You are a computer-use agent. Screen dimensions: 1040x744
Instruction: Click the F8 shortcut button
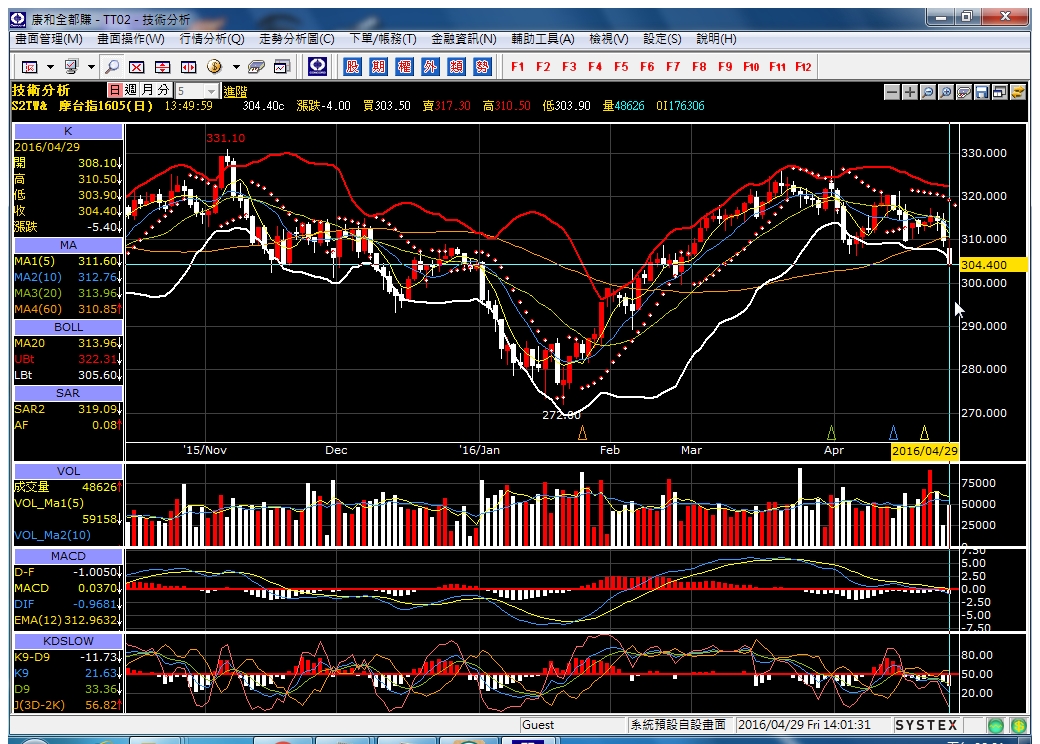point(699,66)
